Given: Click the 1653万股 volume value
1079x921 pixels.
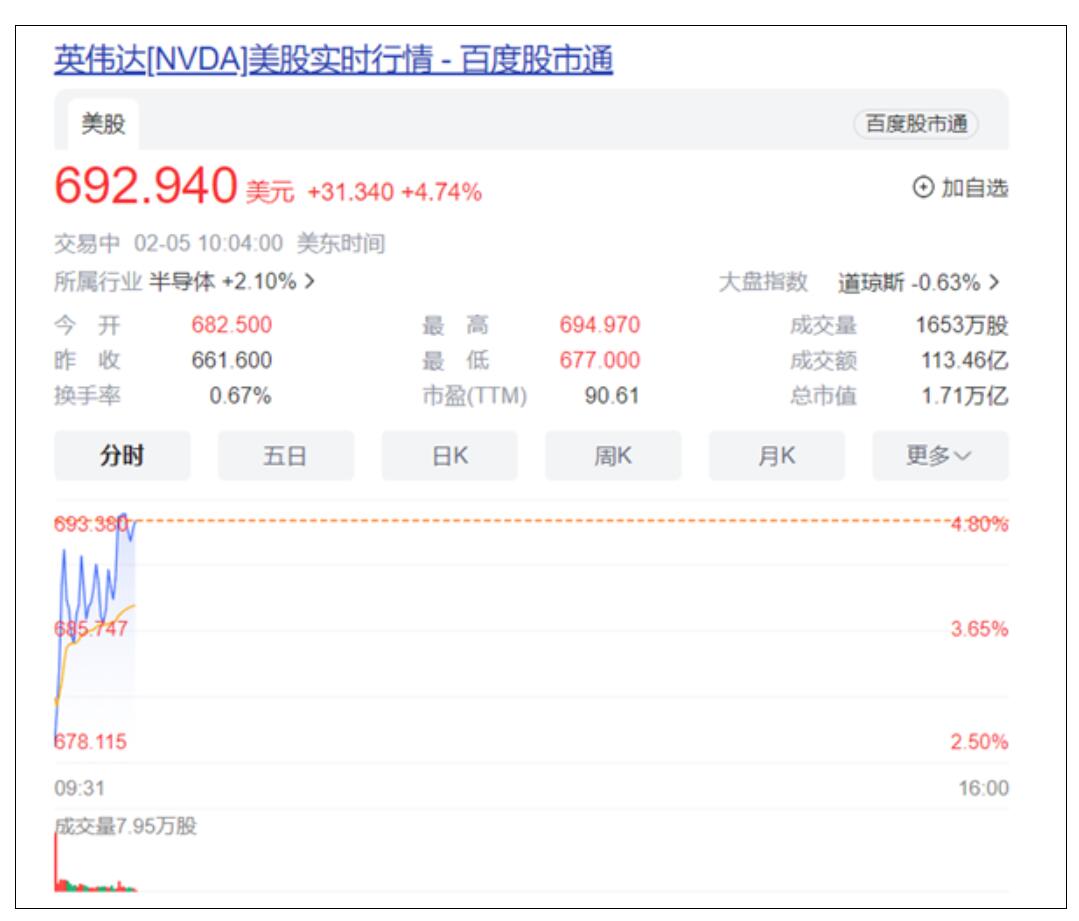Looking at the screenshot, I should click(x=962, y=325).
